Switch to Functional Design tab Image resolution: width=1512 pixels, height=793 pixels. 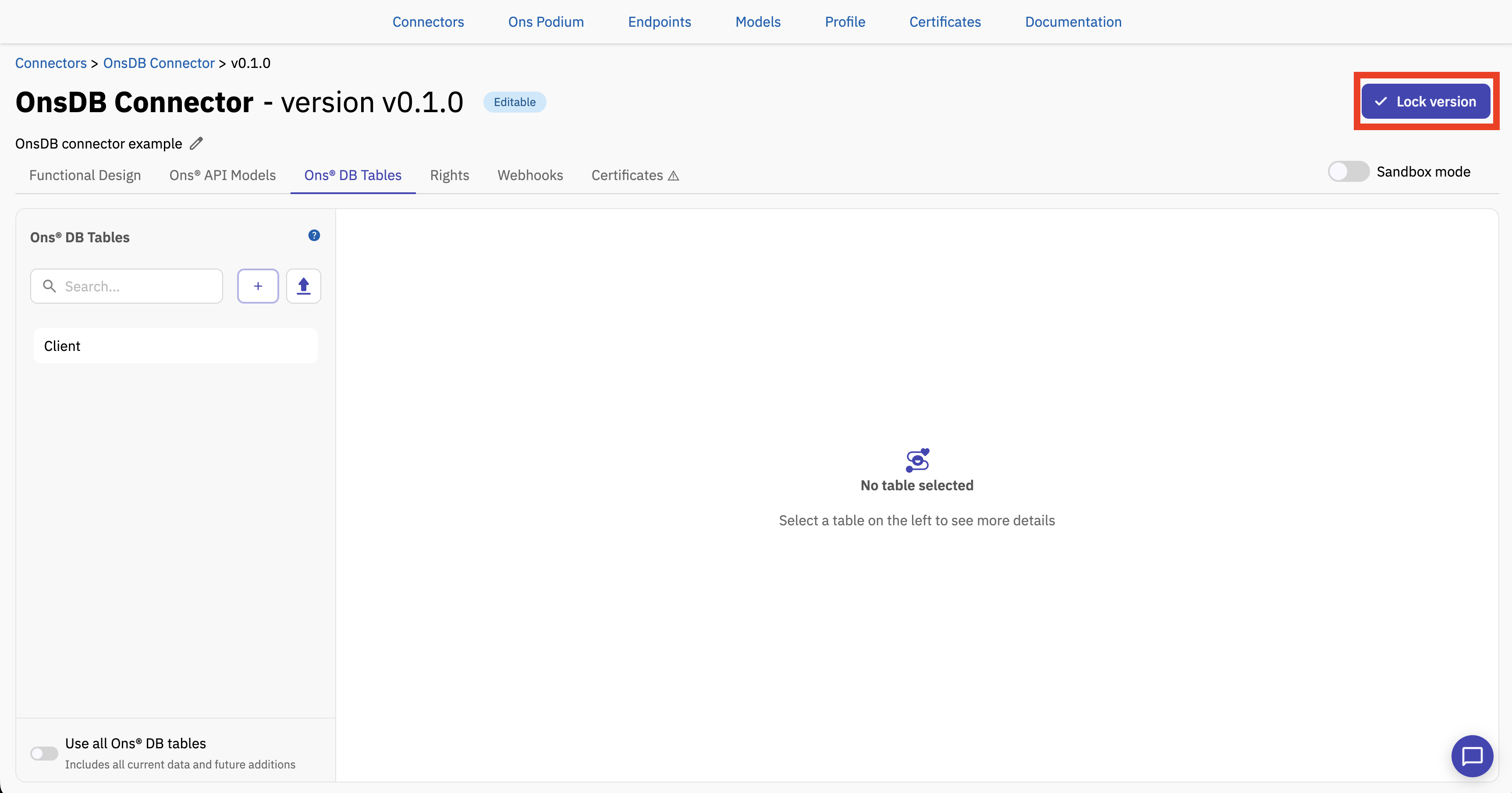(85, 176)
